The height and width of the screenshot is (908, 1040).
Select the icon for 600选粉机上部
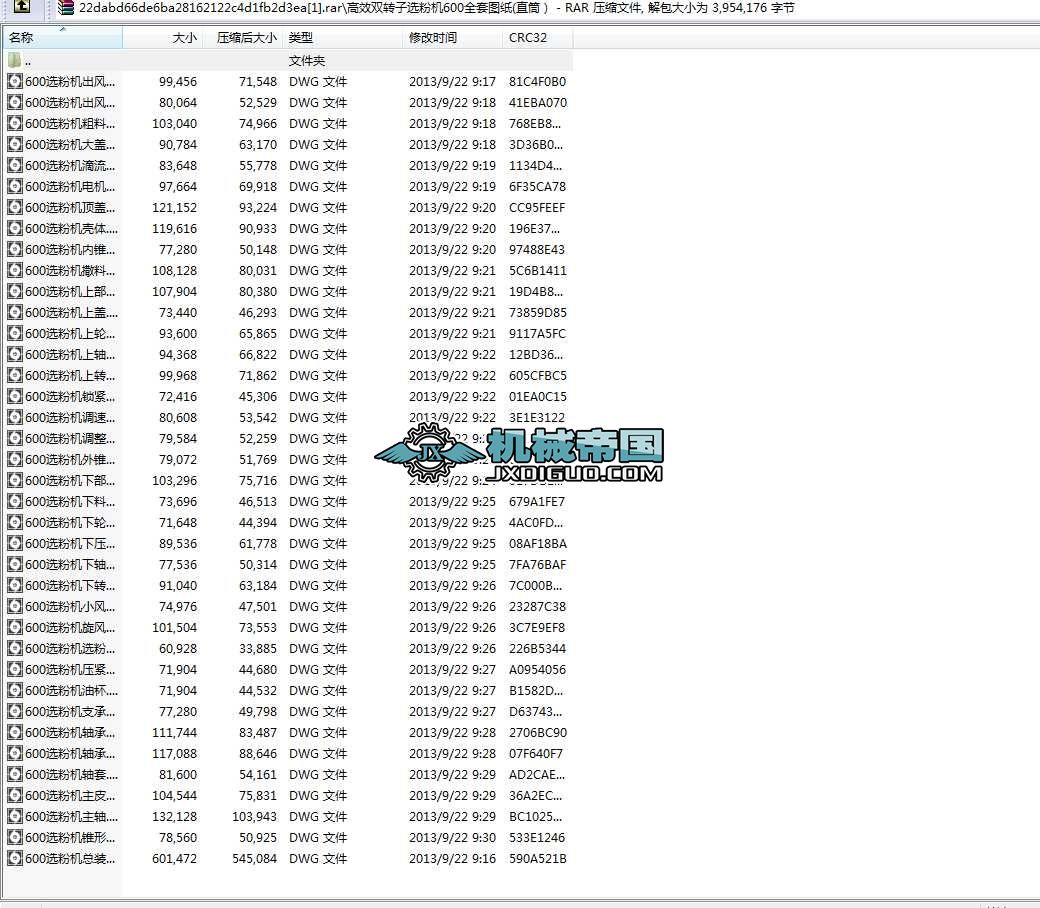pos(15,292)
